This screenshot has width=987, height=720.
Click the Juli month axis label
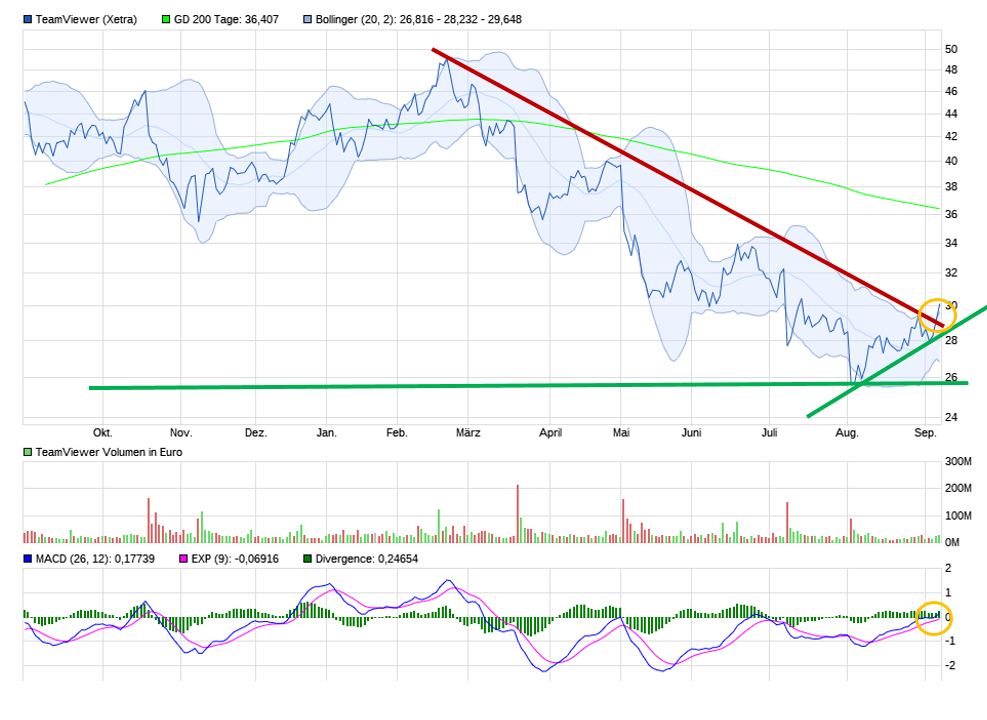tap(769, 432)
